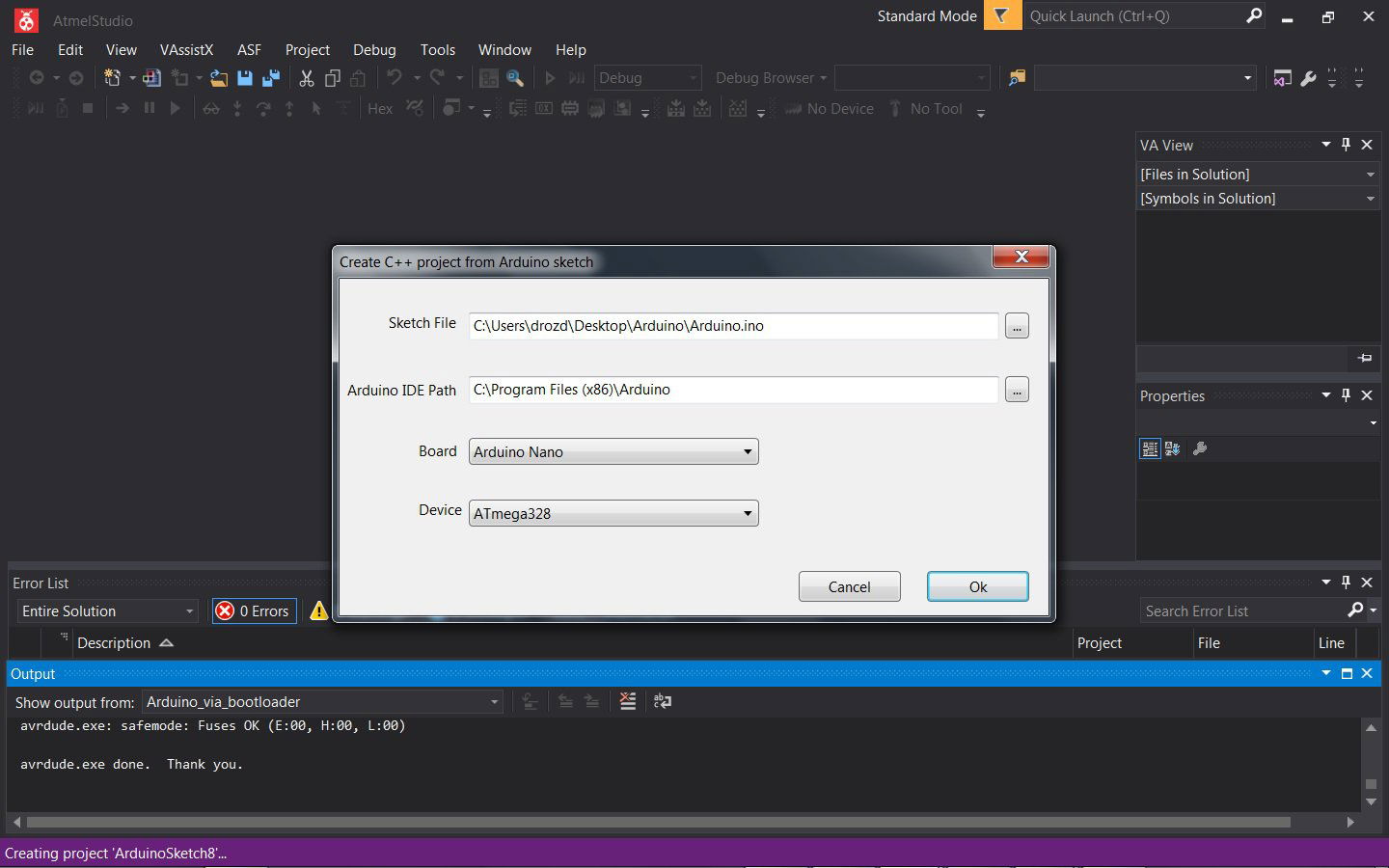
Task: Open the Device dropdown showing ATmega328
Action: pos(613,513)
